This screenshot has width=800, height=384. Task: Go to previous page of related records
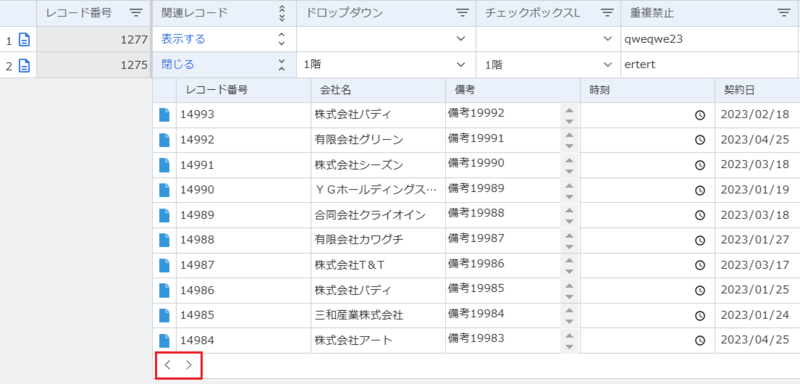pos(168,365)
